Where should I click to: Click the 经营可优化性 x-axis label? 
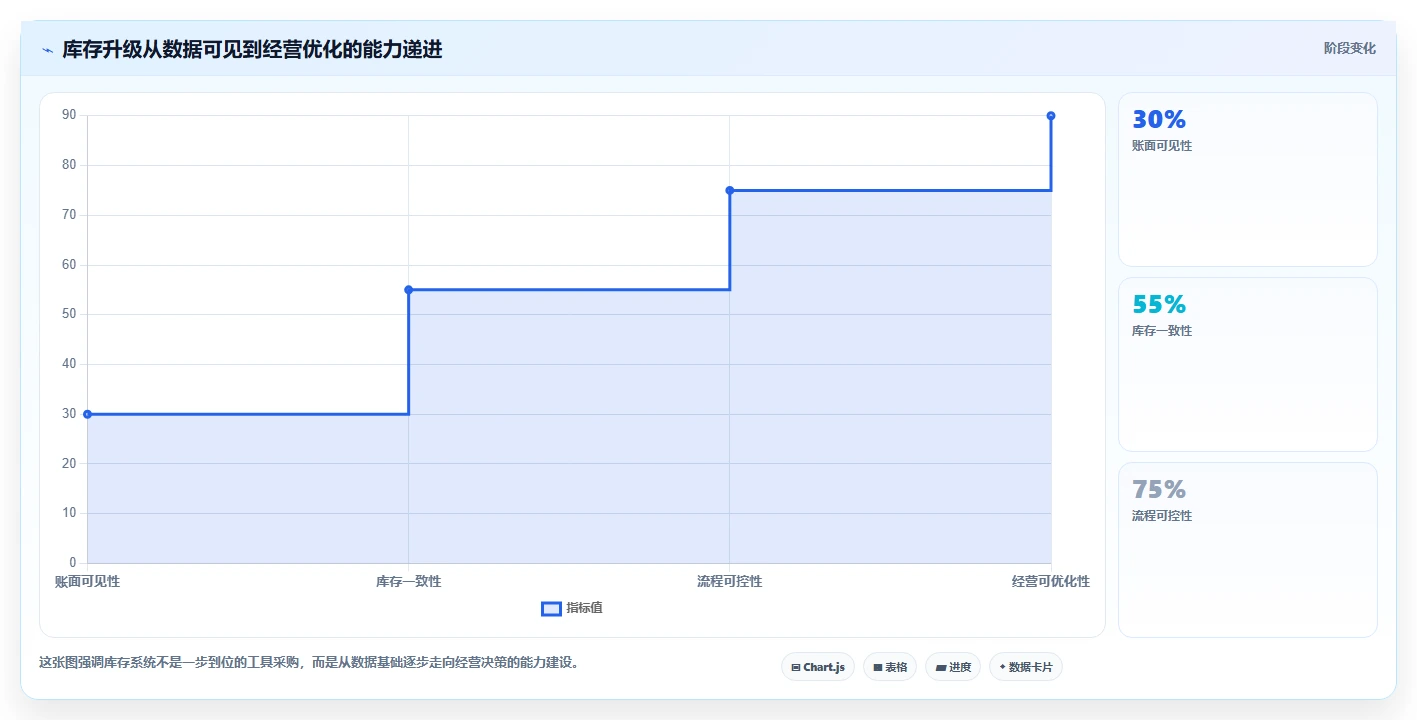pyautogui.click(x=1050, y=581)
